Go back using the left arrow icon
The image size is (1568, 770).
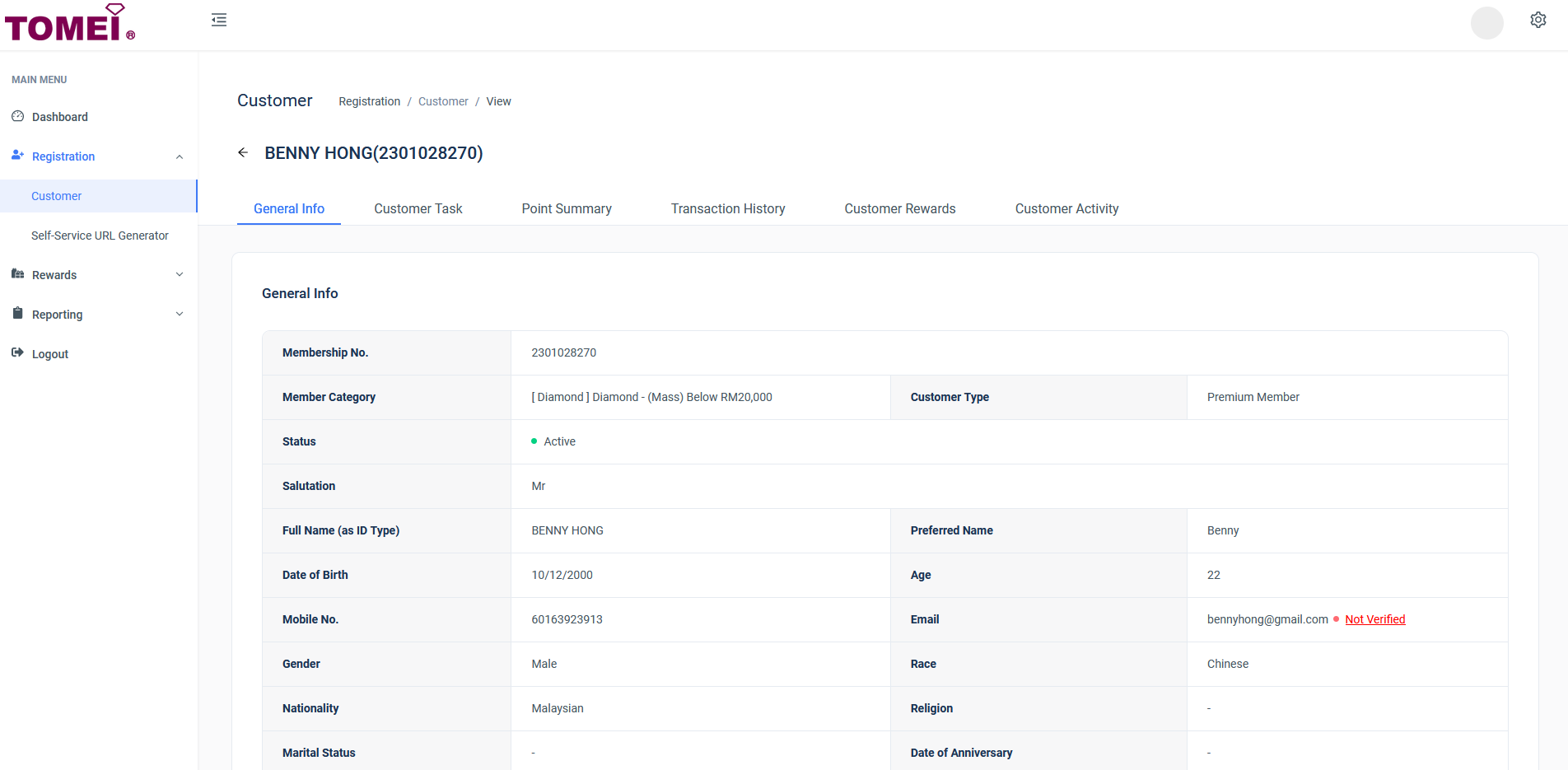click(x=243, y=152)
